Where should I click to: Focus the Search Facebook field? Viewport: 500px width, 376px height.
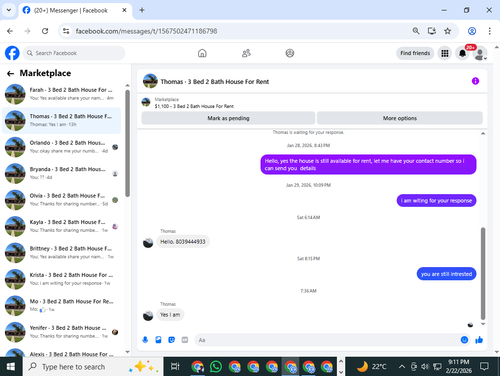pos(74,53)
